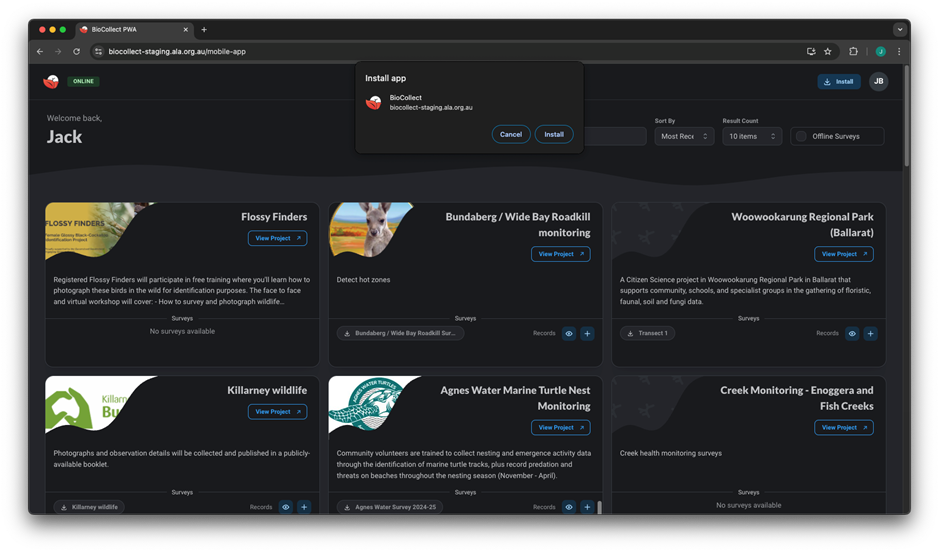
Task: Click the BioCollect icon in install dialog
Action: pyautogui.click(x=374, y=102)
